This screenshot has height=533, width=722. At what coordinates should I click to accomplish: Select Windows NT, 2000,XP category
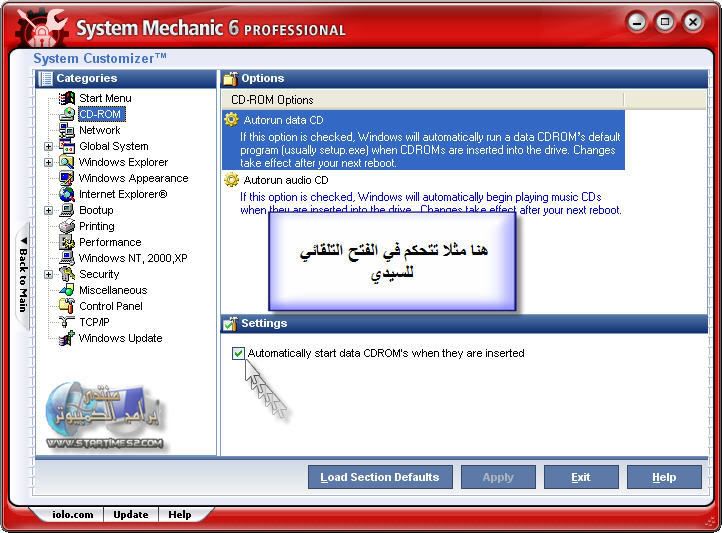click(x=133, y=258)
